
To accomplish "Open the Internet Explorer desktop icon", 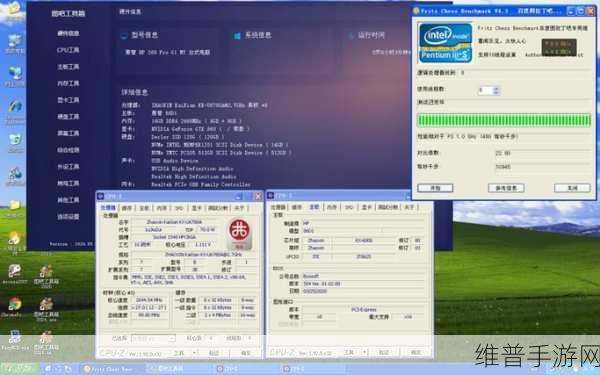I will [x=15, y=107].
